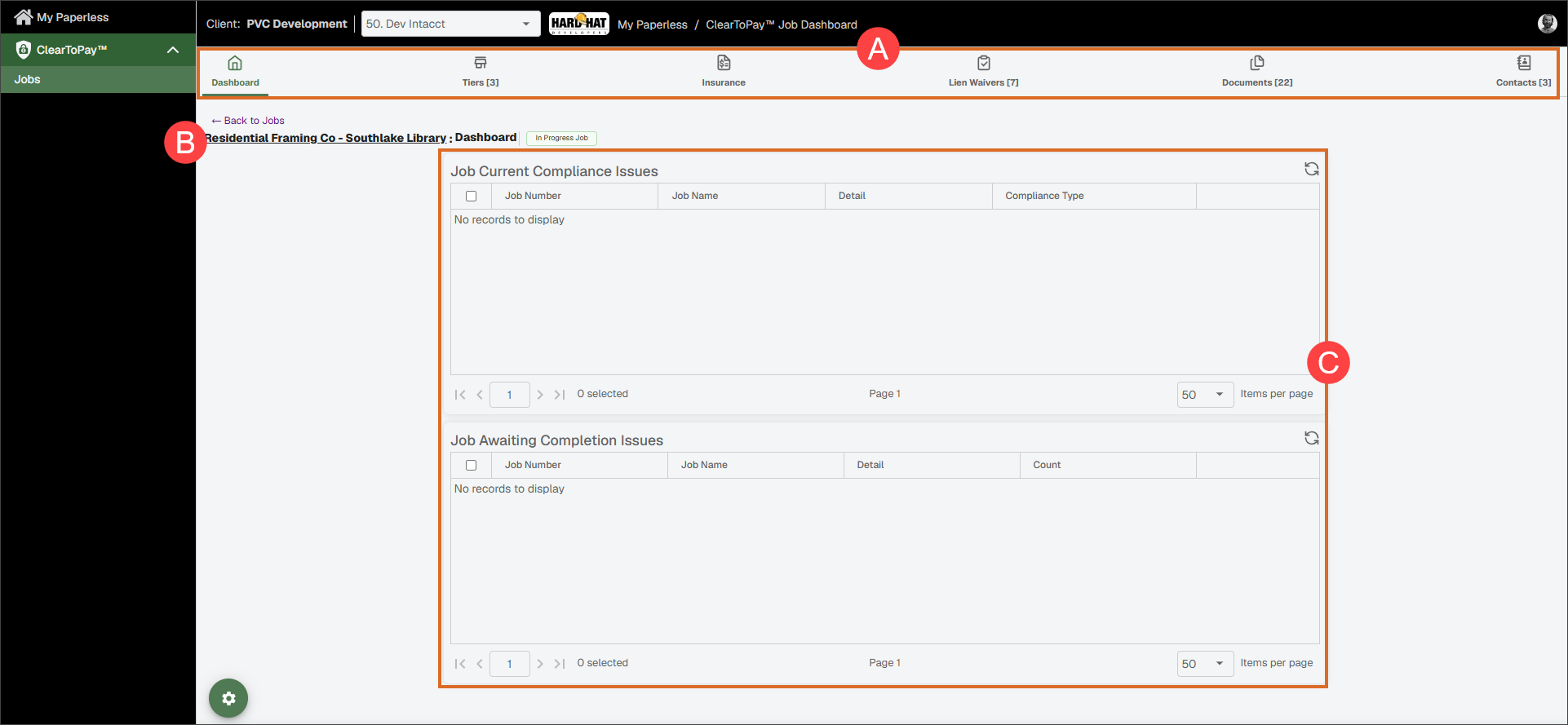Sort Awaiting Completion grid by Detail column
1568x725 pixels.
(932, 465)
